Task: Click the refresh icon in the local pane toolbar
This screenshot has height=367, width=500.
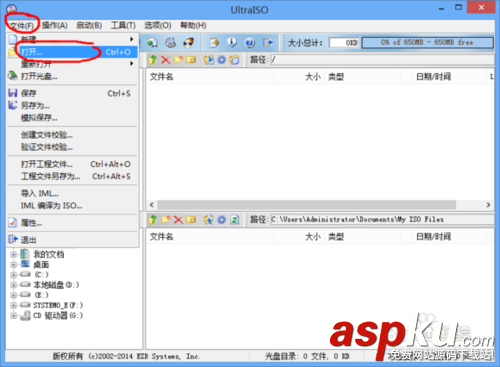Action: pyautogui.click(x=235, y=219)
